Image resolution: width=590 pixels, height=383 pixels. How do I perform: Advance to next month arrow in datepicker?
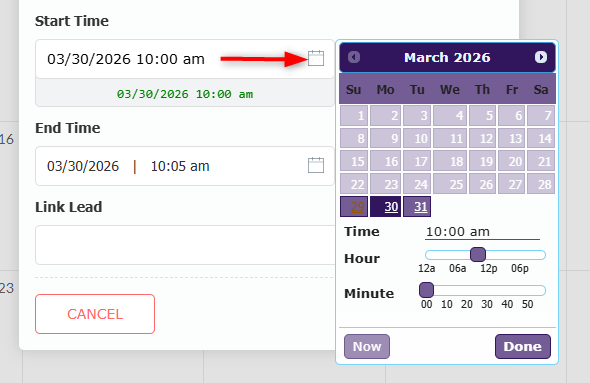coord(541,57)
